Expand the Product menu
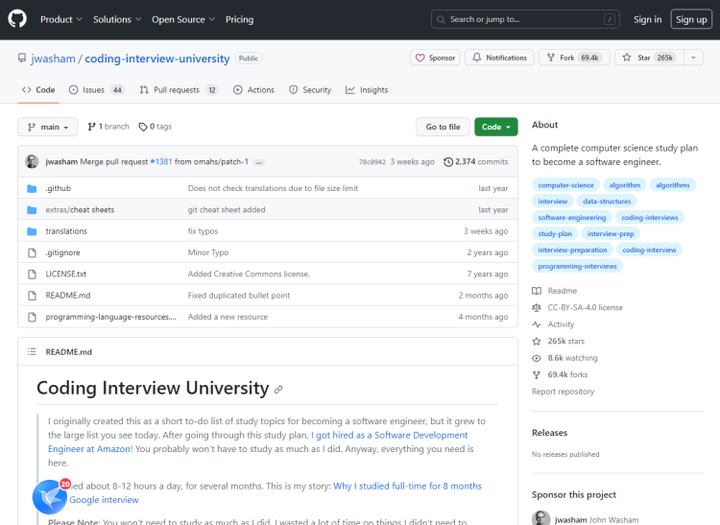 (x=61, y=19)
